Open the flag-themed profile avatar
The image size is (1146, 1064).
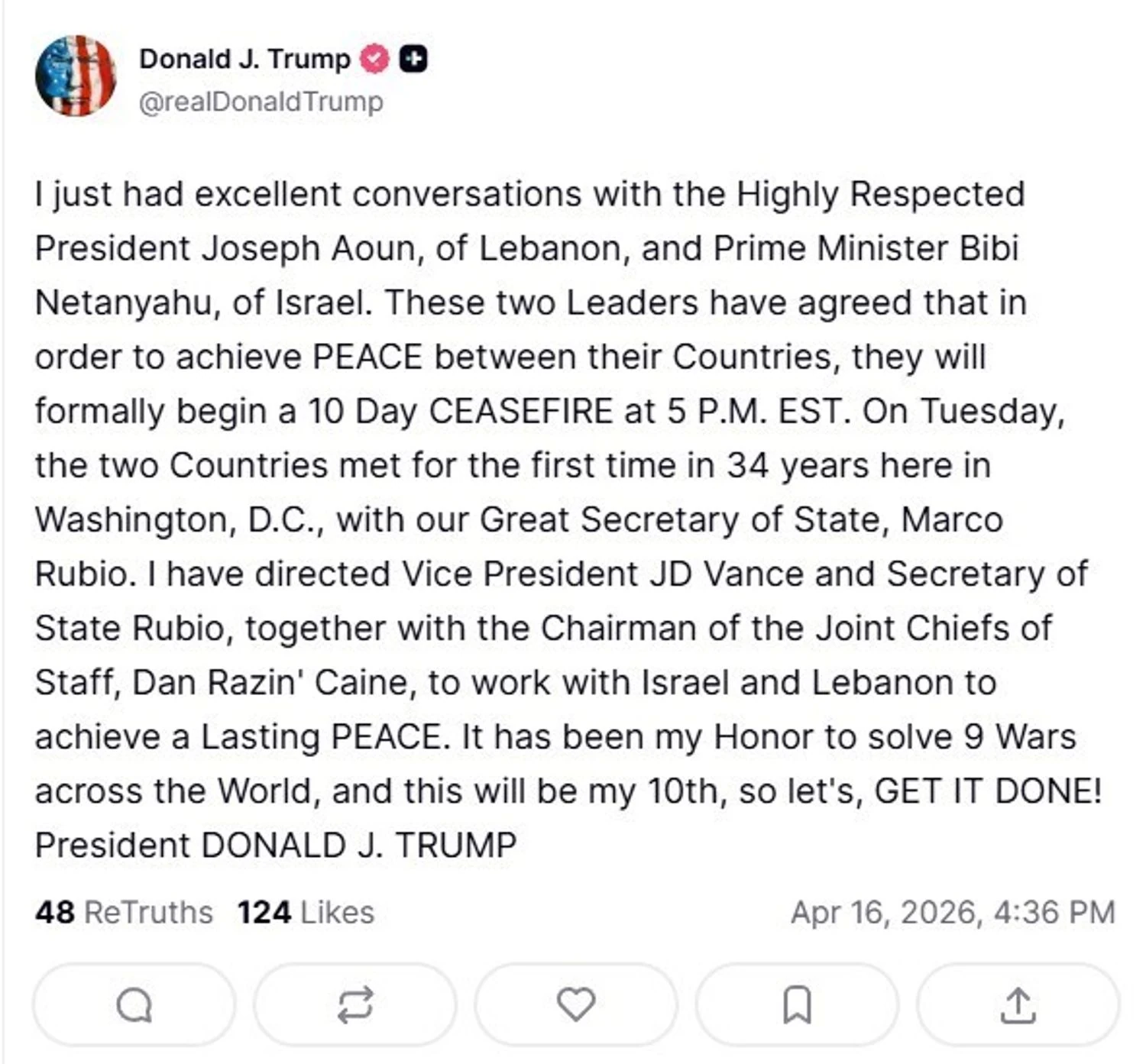[76, 76]
